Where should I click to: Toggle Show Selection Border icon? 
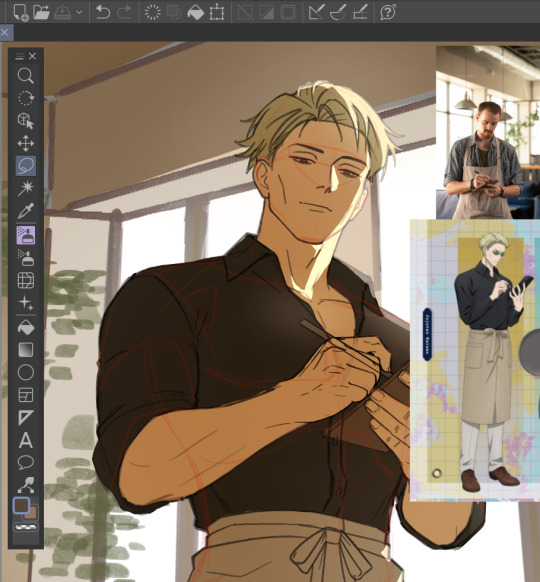click(288, 12)
